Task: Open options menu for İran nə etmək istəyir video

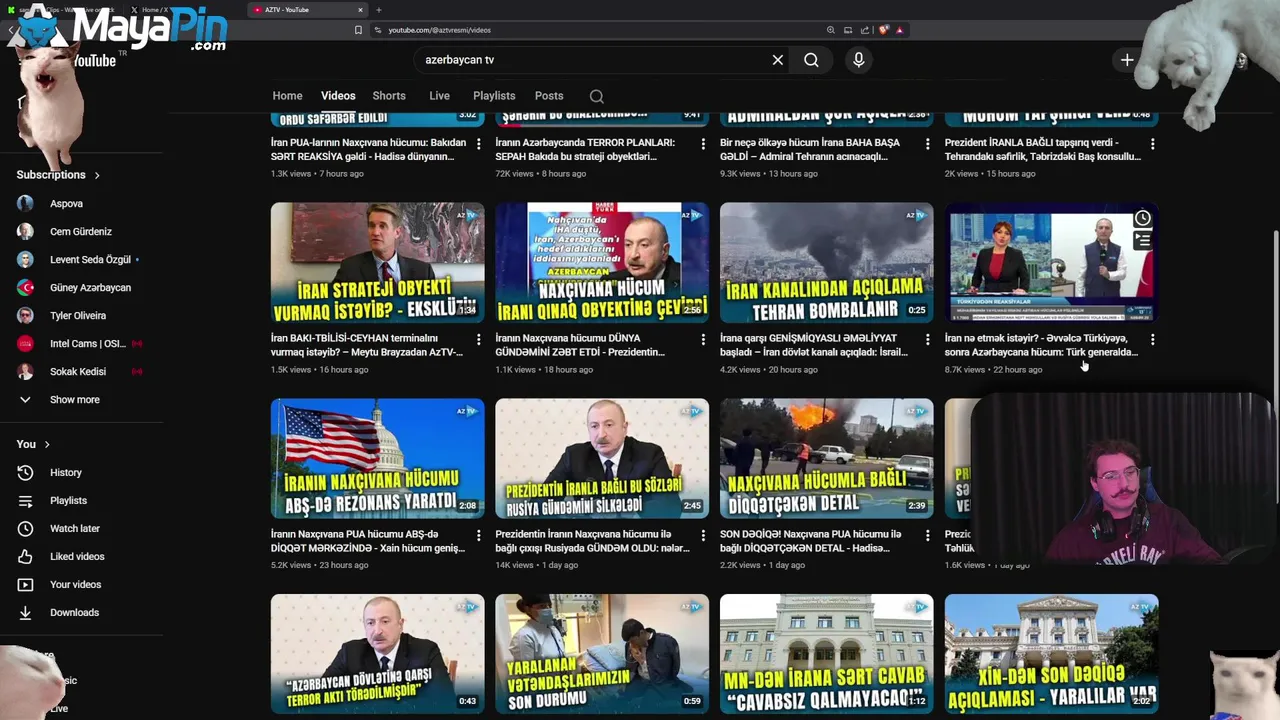Action: coord(1152,340)
